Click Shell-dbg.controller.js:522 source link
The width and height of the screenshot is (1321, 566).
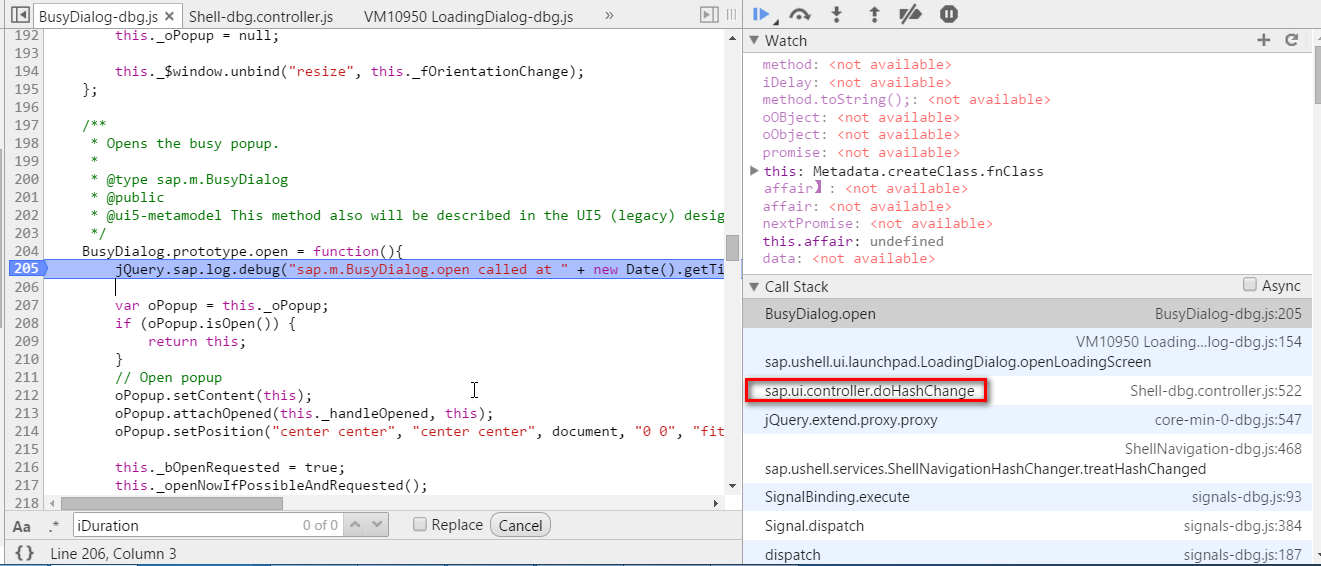click(1216, 391)
